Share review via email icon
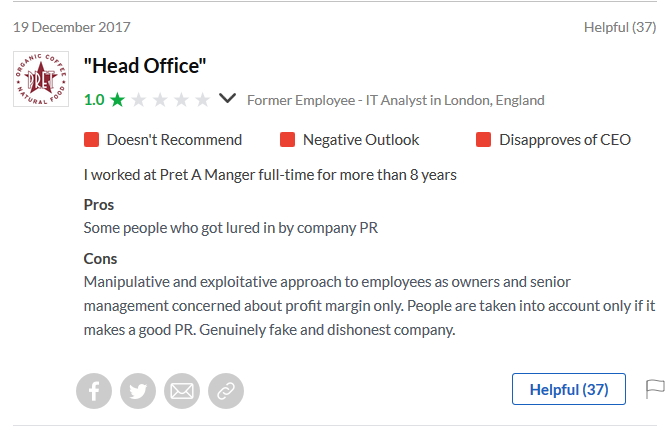Screen dimensions: 672x441 click(182, 391)
